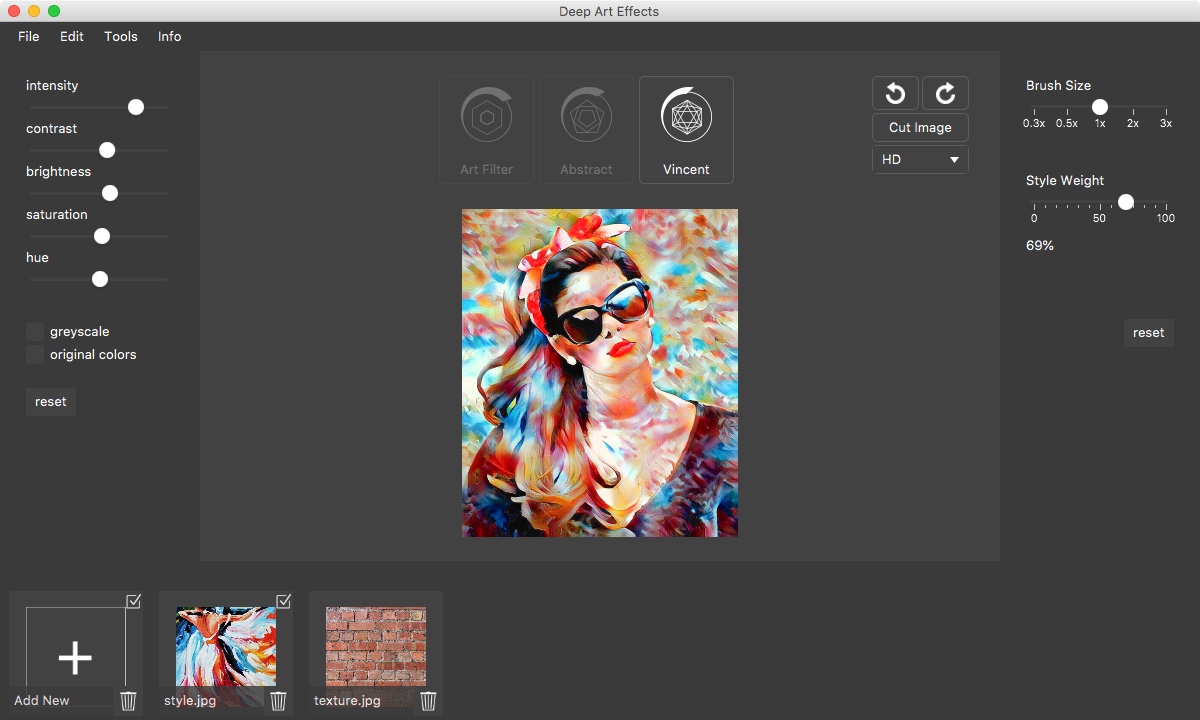Select the Art Filter style icon

486,130
